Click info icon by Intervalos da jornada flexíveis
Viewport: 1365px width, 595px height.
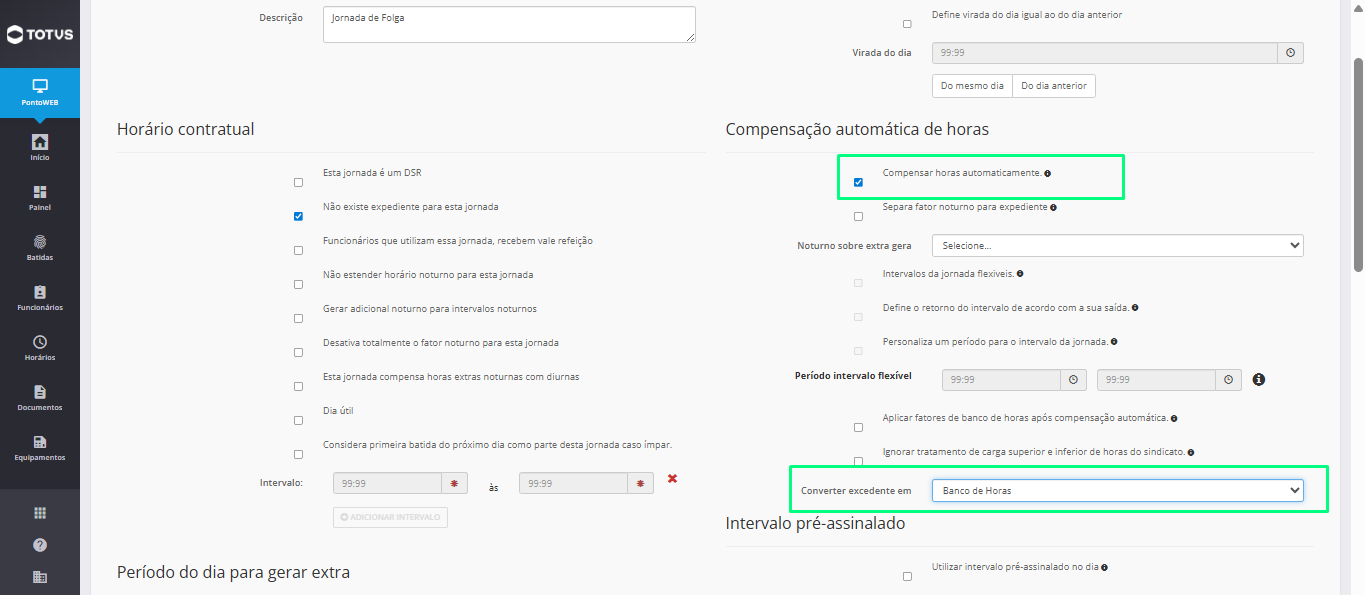tap(1019, 273)
